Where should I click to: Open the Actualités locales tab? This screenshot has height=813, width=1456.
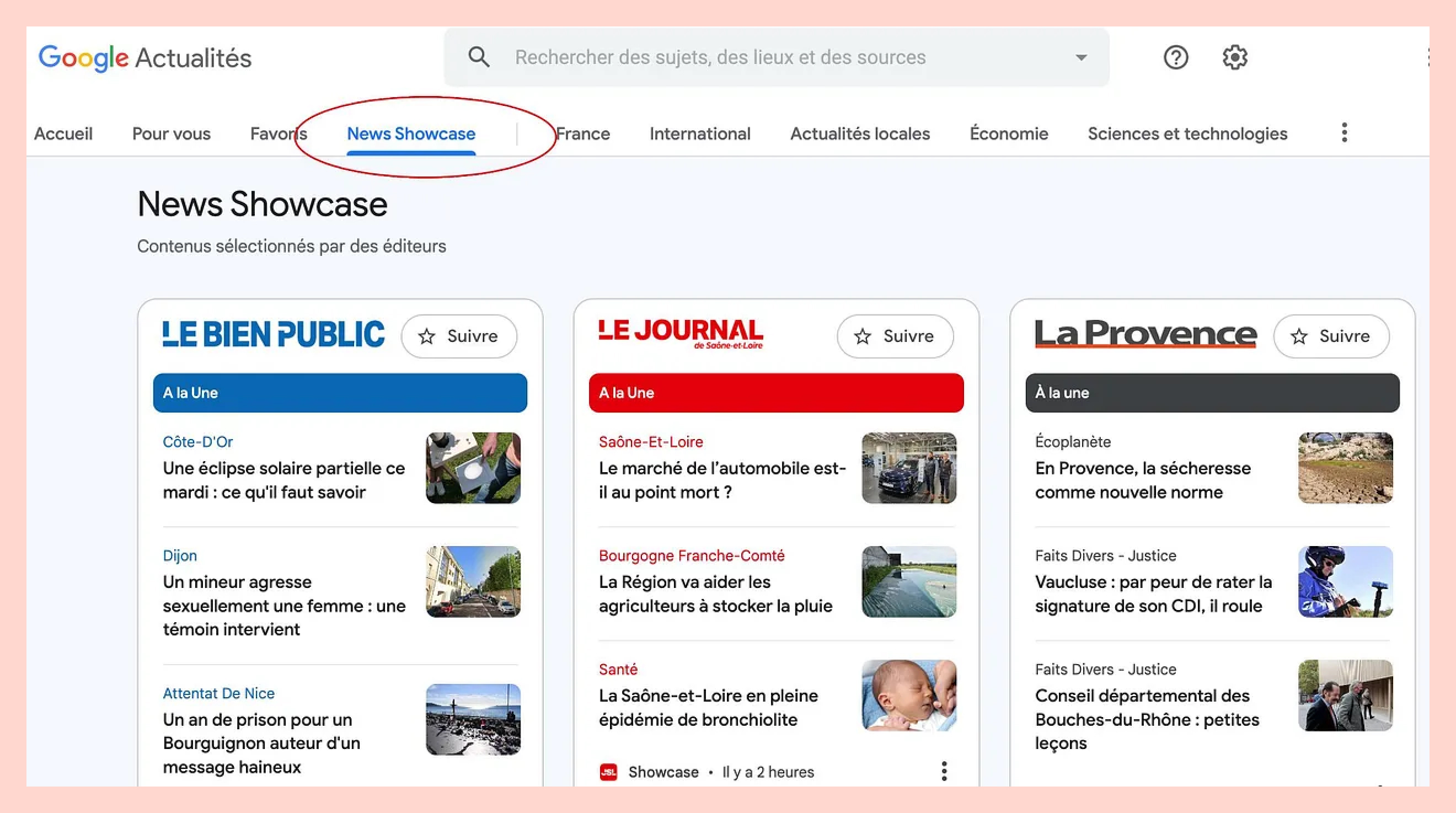(860, 133)
